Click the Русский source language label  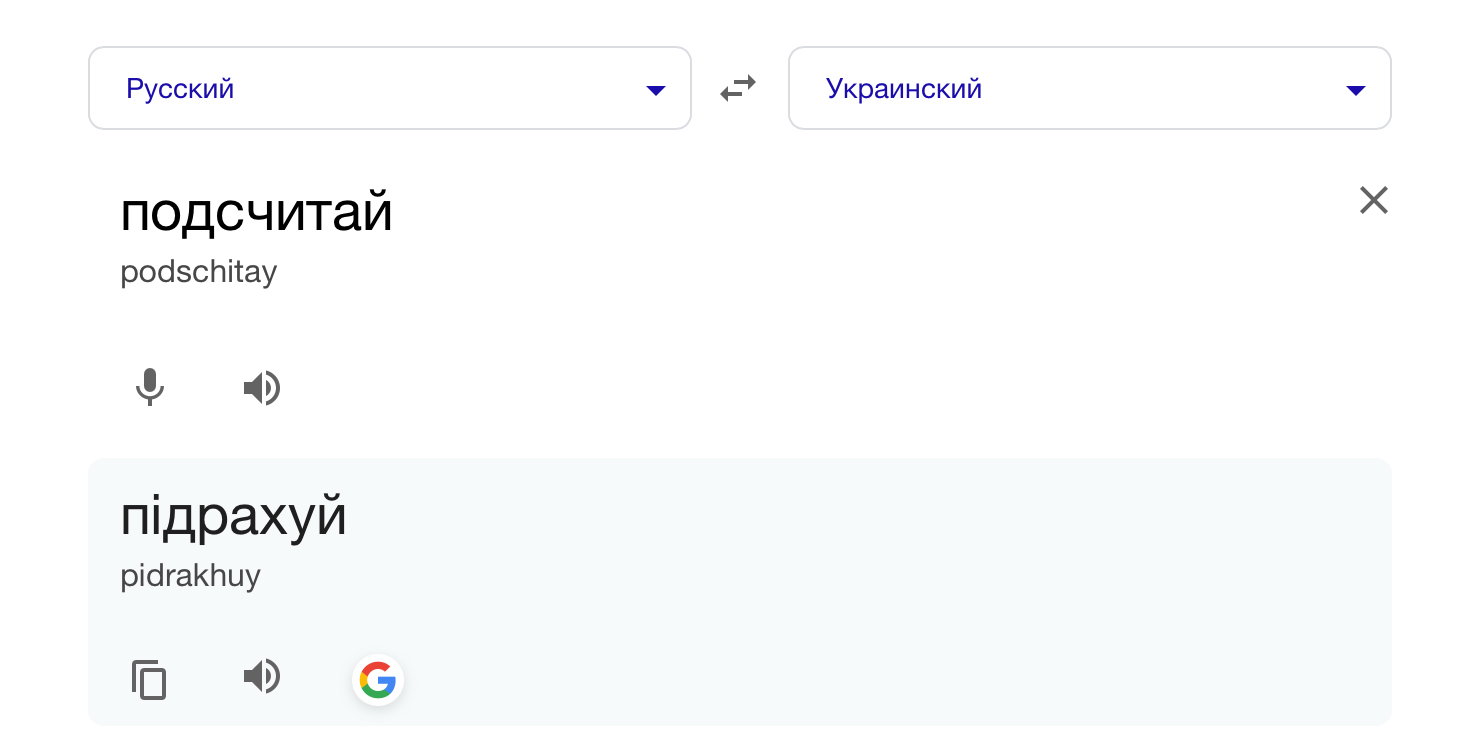click(180, 89)
